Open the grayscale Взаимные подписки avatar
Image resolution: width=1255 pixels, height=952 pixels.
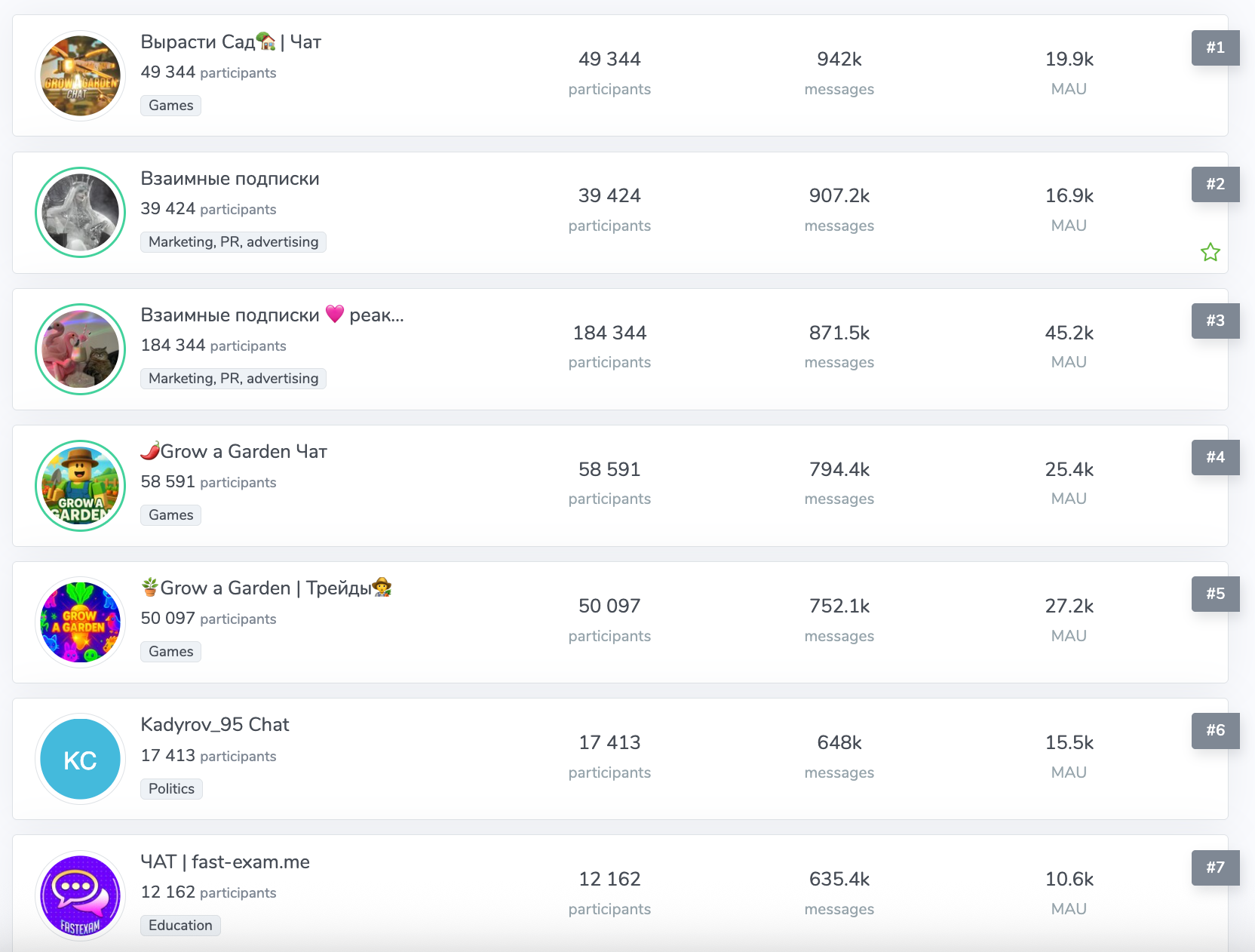click(80, 212)
